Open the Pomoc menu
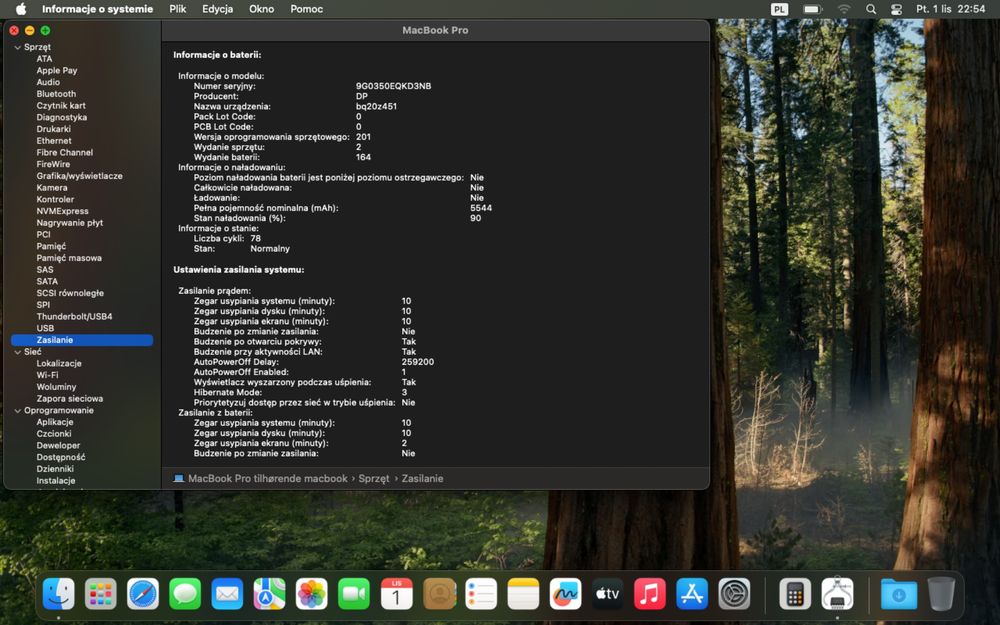1000x625 pixels. tap(306, 9)
